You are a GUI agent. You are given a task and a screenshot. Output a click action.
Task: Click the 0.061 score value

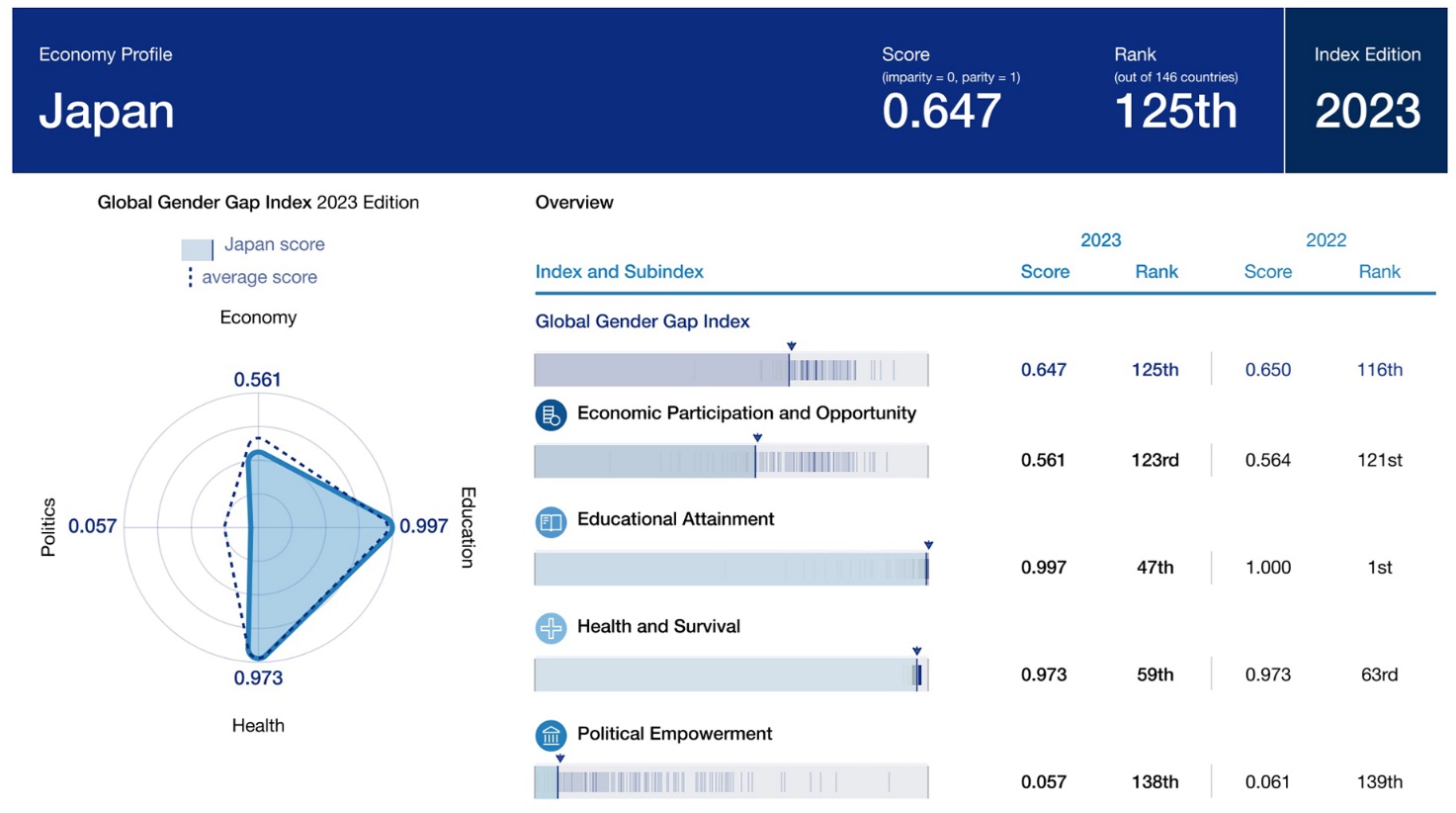(1267, 782)
